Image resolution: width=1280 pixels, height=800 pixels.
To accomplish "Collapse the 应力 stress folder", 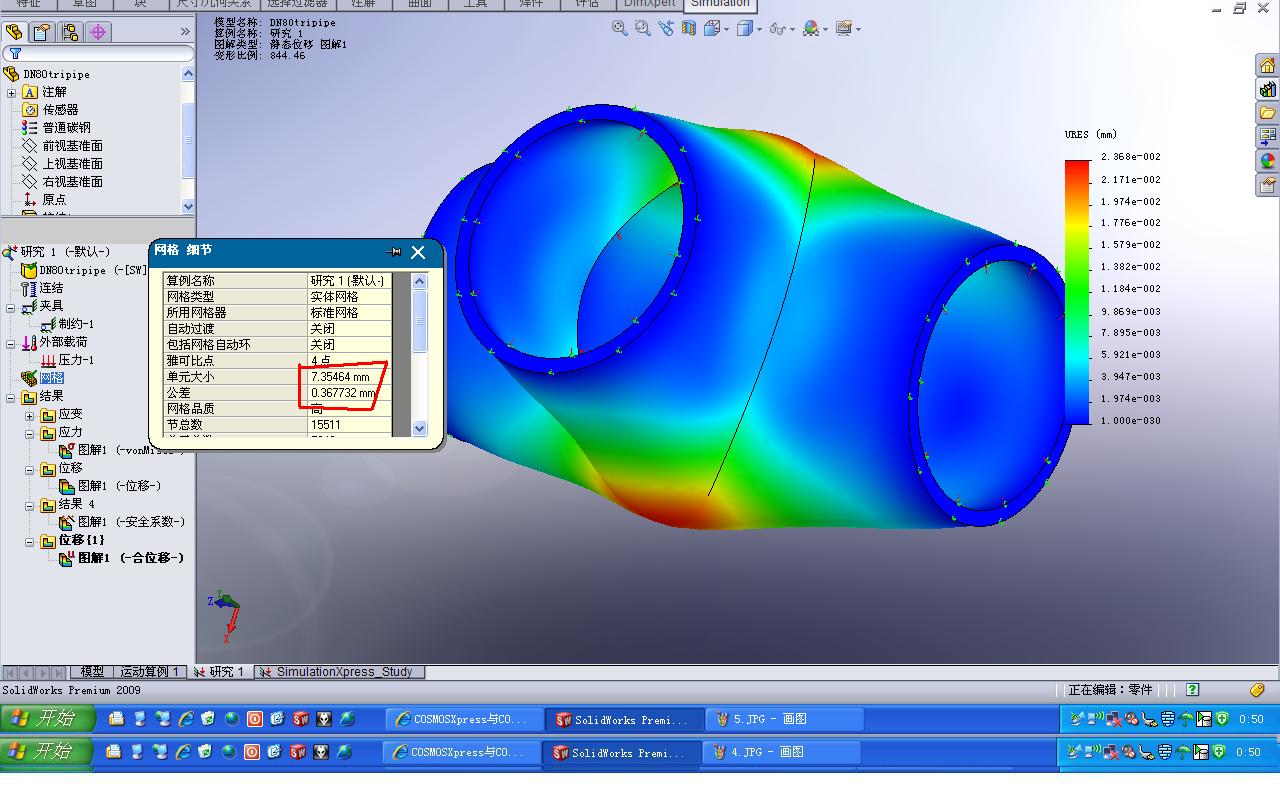I will coord(30,432).
